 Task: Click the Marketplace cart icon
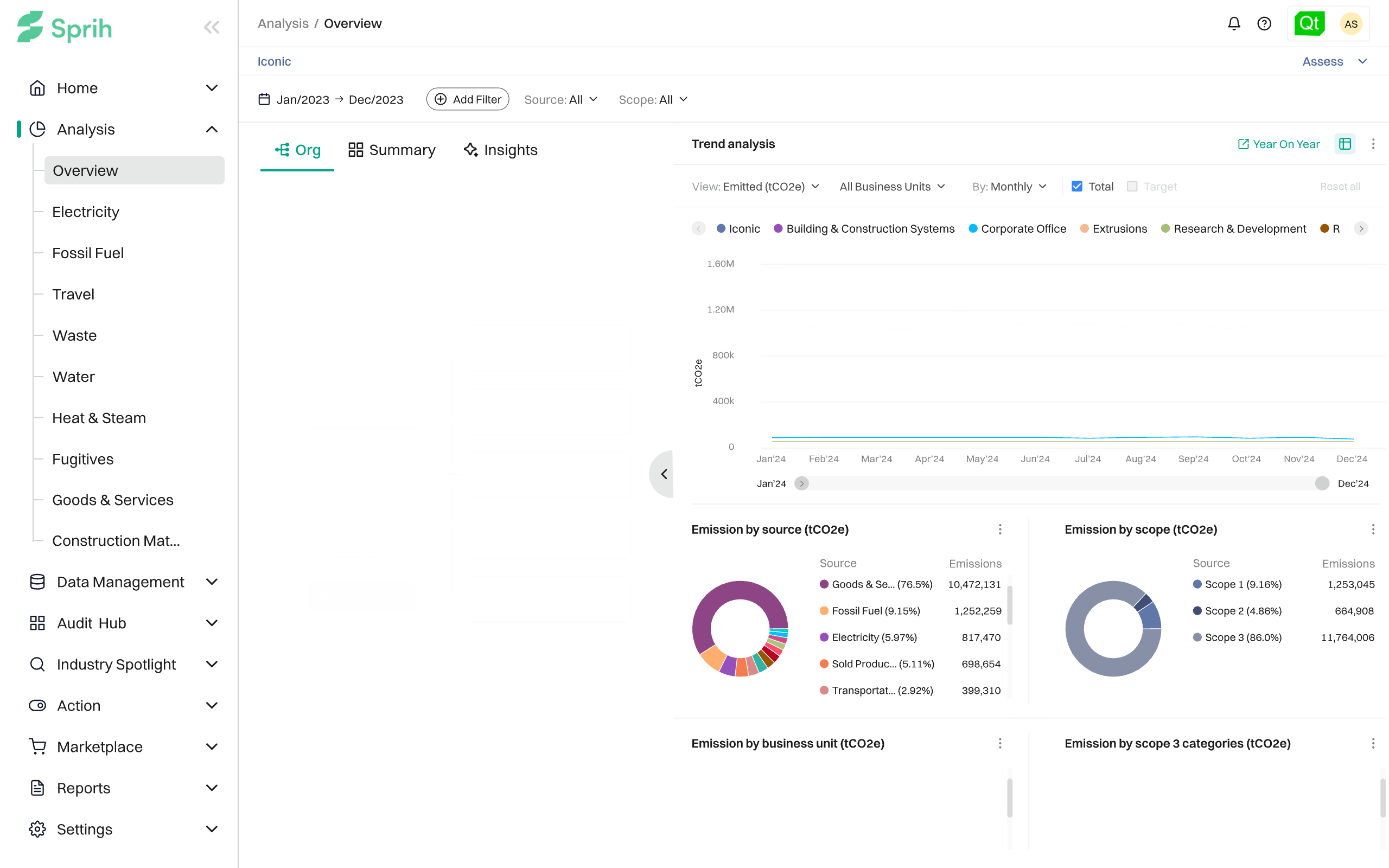pos(37,747)
